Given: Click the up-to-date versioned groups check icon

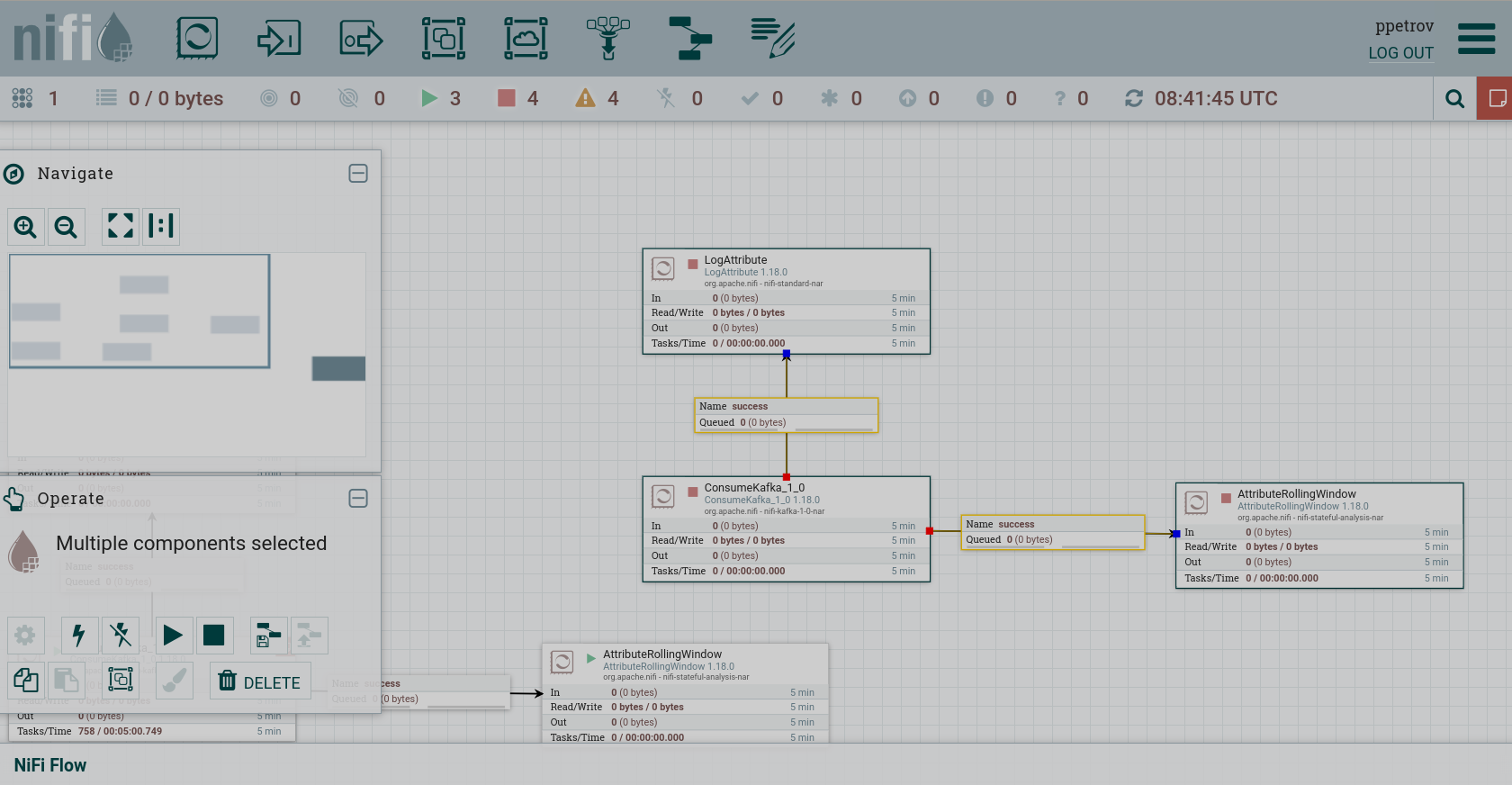Looking at the screenshot, I should [750, 98].
